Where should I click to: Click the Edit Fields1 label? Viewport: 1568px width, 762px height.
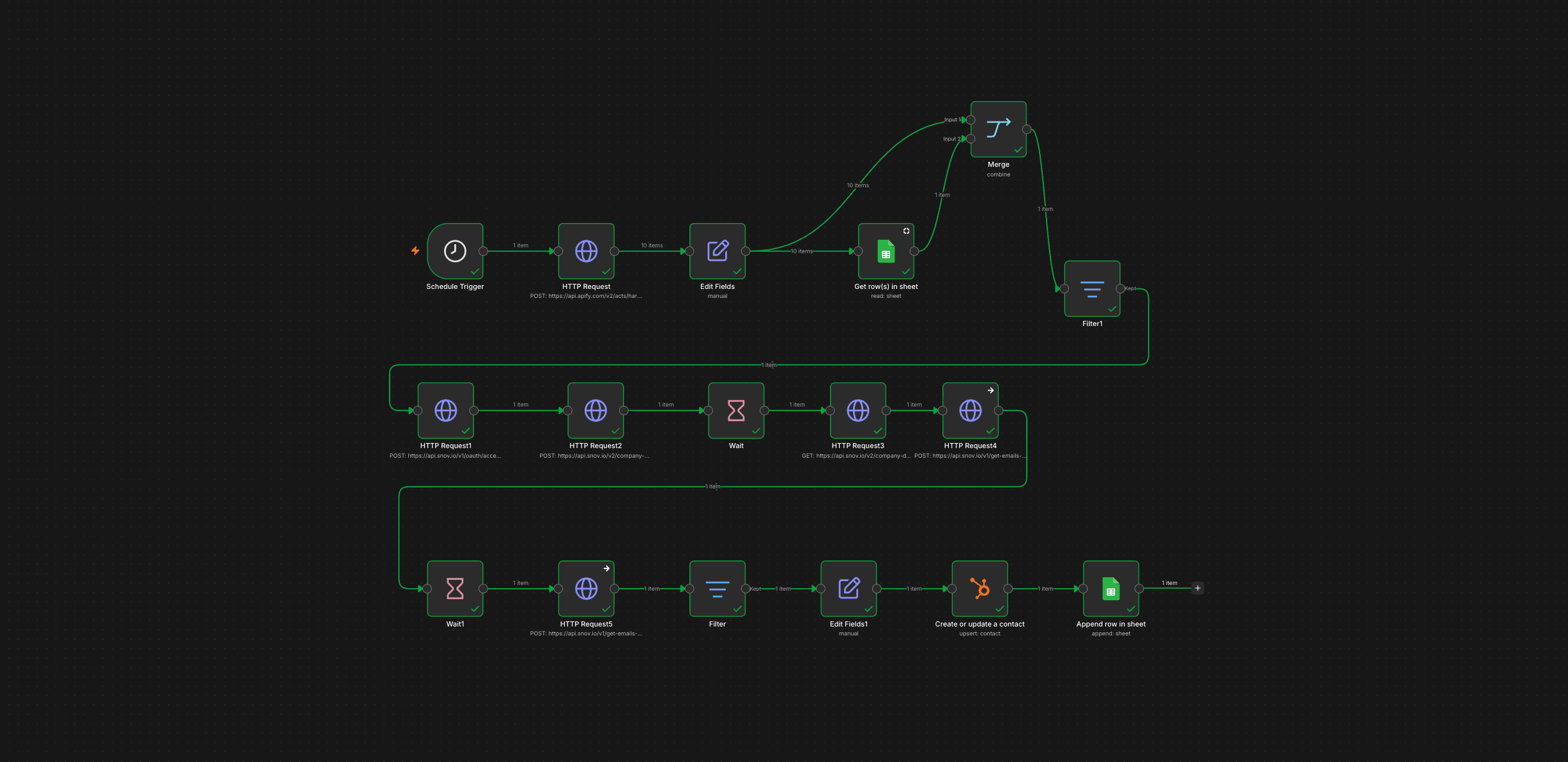point(849,624)
